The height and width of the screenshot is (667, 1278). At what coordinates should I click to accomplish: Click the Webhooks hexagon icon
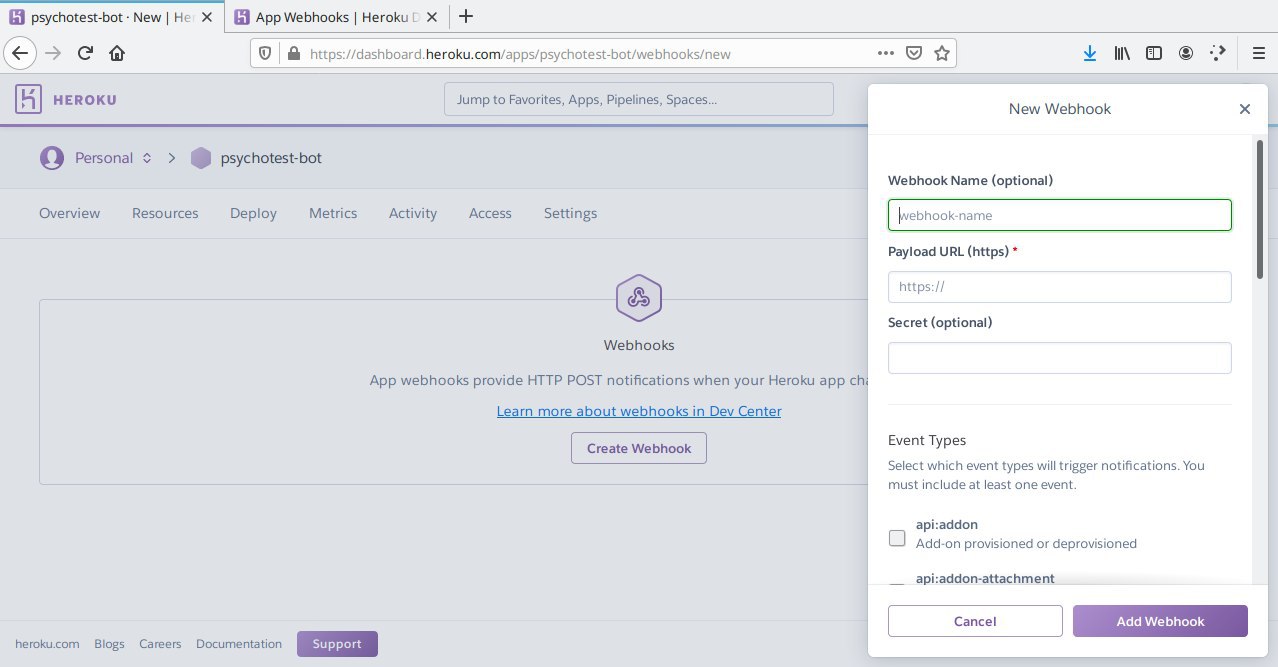click(x=639, y=298)
